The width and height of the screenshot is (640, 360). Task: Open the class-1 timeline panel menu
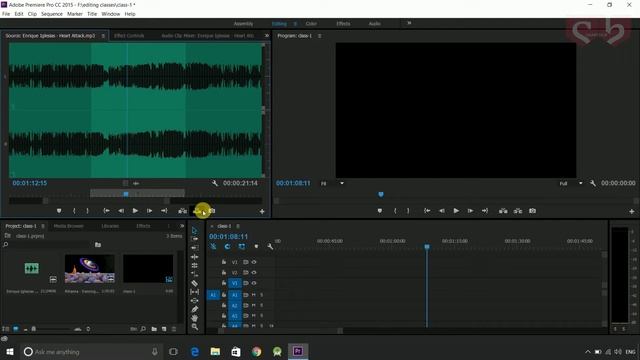[x=238, y=226]
